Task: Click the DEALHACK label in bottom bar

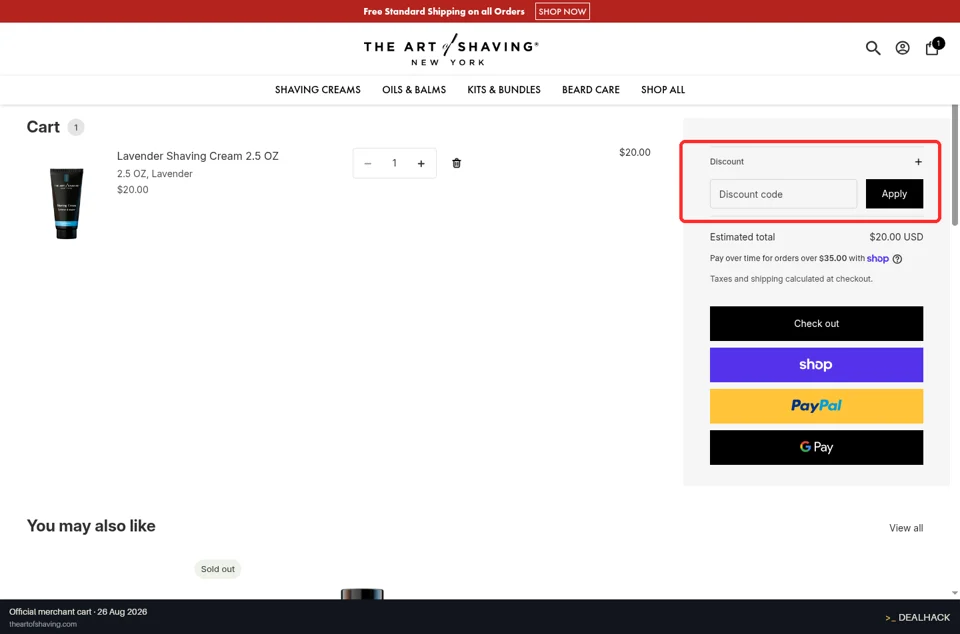Action: click(x=918, y=617)
